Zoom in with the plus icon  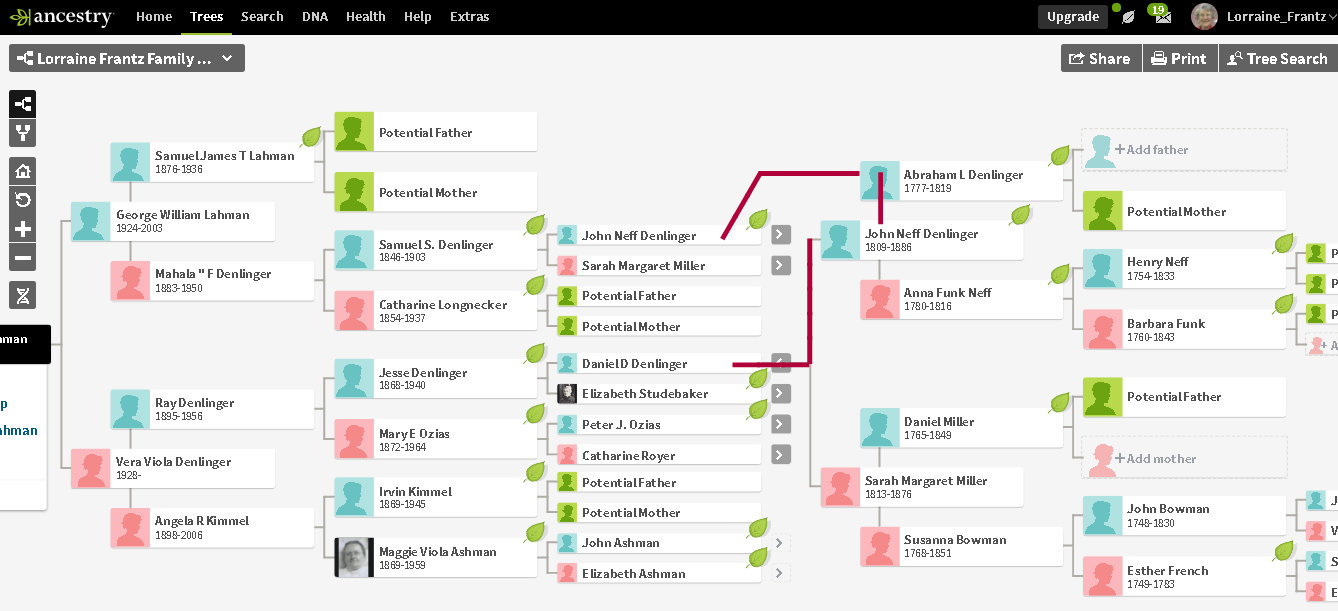click(x=23, y=229)
